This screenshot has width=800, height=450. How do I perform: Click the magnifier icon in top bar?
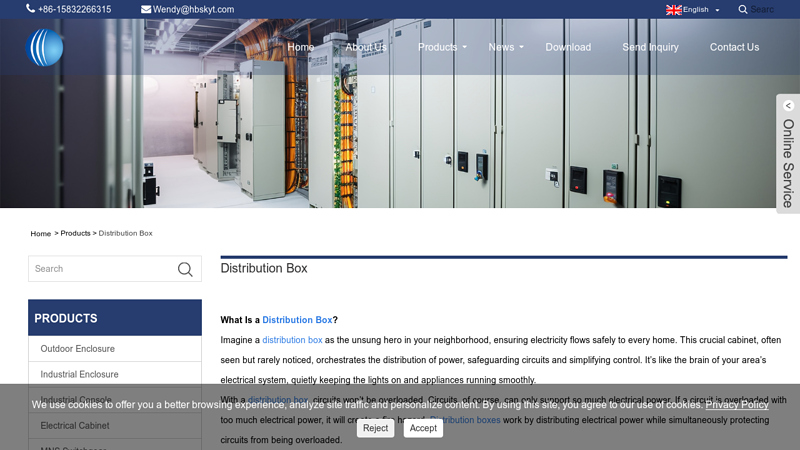pos(743,9)
